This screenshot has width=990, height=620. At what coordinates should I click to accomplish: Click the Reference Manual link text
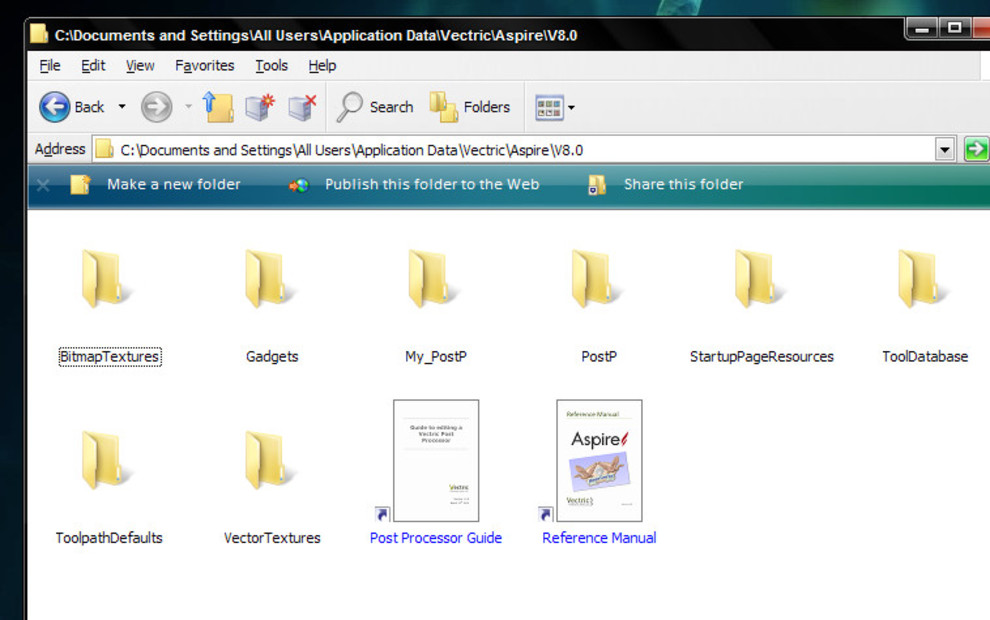pyautogui.click(x=599, y=538)
